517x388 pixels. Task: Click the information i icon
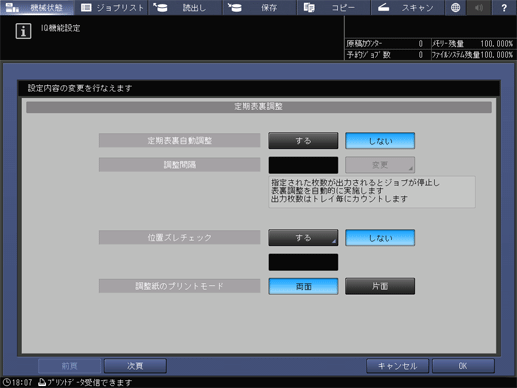[23, 31]
